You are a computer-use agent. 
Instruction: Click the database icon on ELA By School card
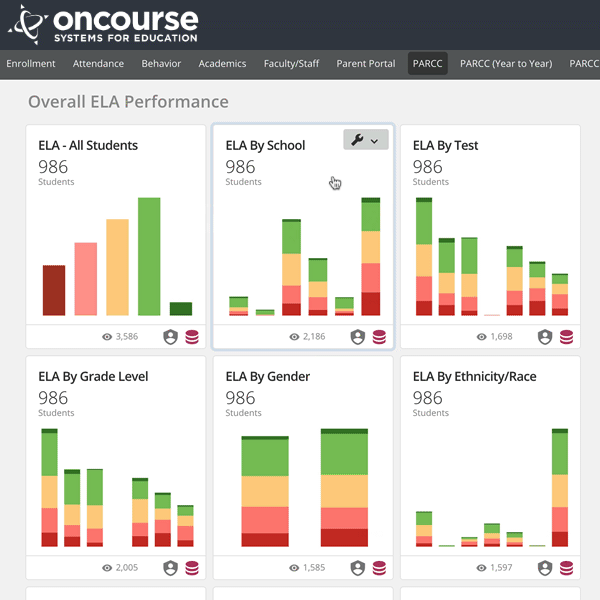(379, 337)
